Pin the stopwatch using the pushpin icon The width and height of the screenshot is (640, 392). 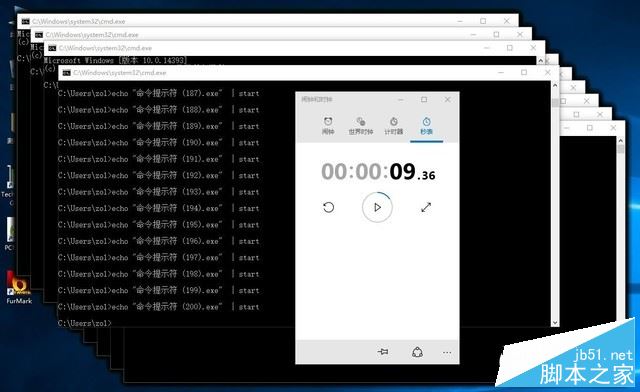click(x=383, y=352)
